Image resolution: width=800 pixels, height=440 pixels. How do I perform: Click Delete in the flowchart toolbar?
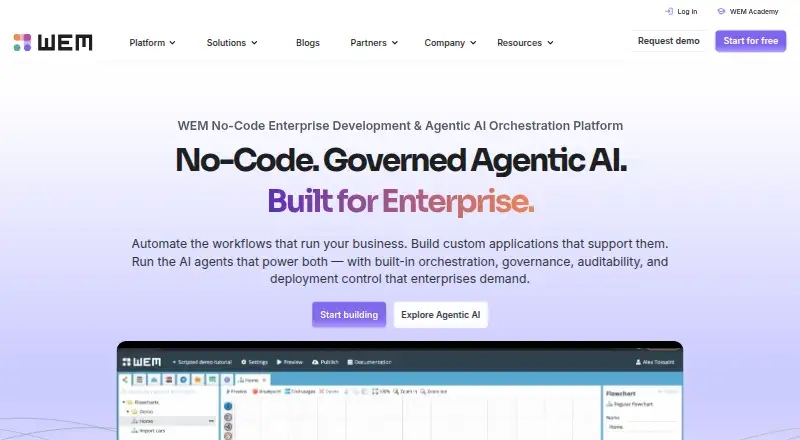[x=329, y=392]
